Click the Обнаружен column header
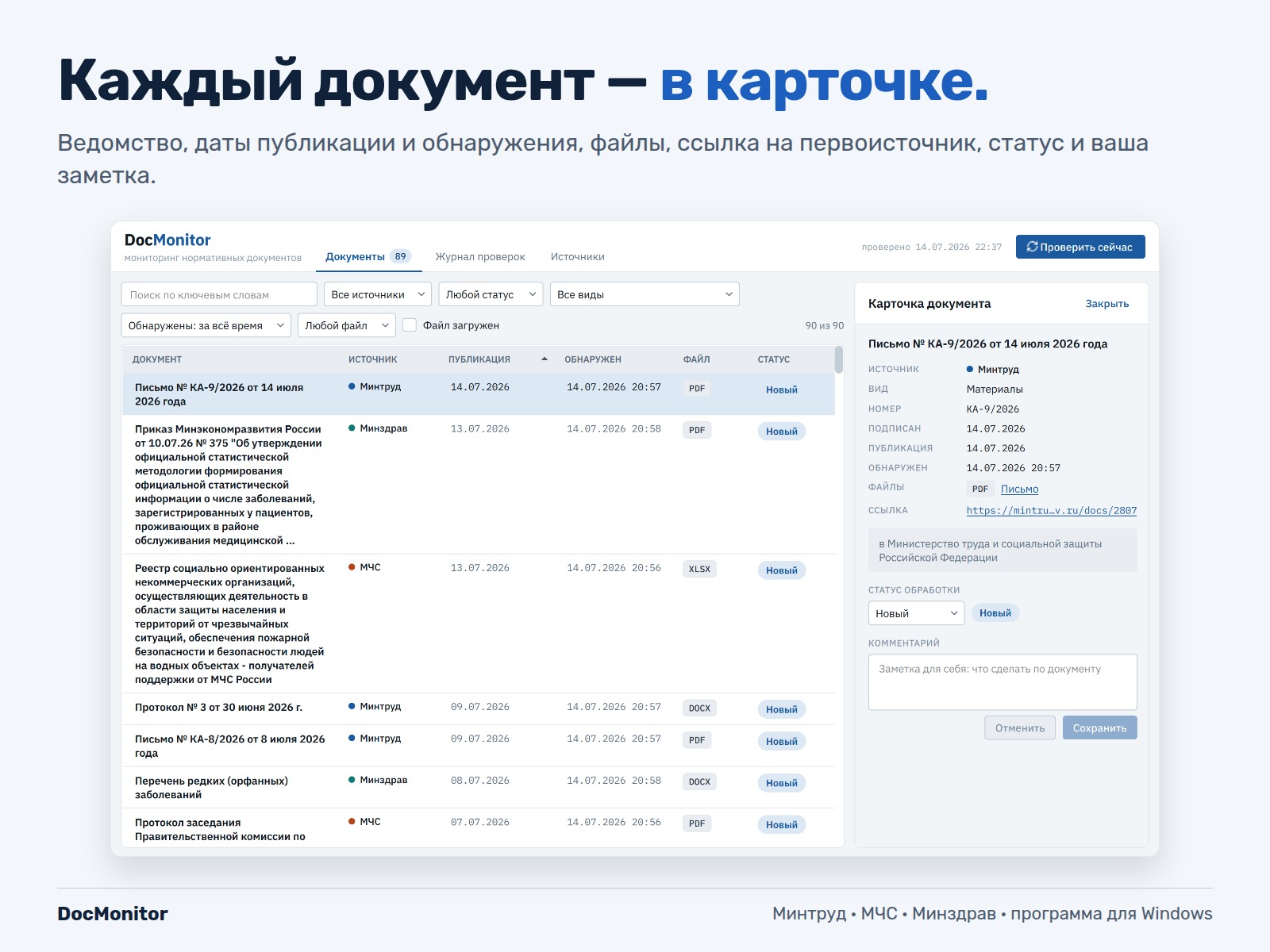Viewport: 1270px width, 952px height. coord(593,359)
